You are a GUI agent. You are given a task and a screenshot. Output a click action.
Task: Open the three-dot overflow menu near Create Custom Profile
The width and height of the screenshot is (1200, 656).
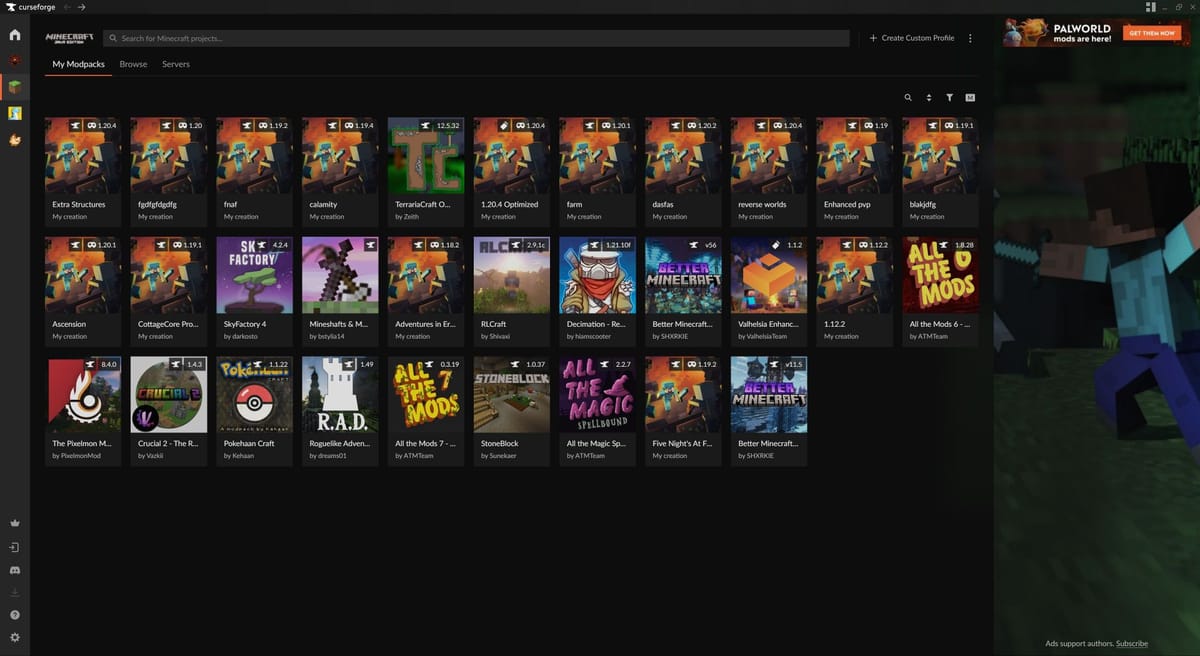[x=971, y=37]
